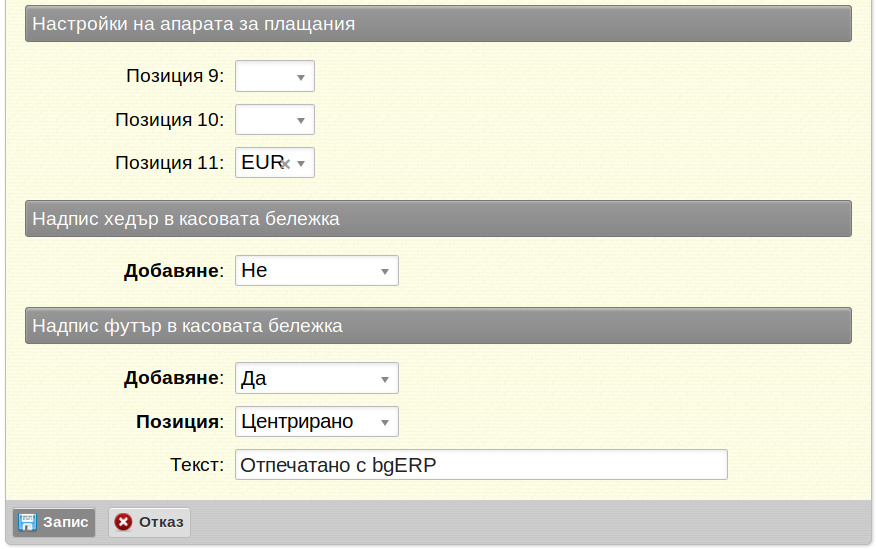This screenshot has width=876, height=549.
Task: Click the Настройки на апарата за плащания header
Action: [438, 23]
